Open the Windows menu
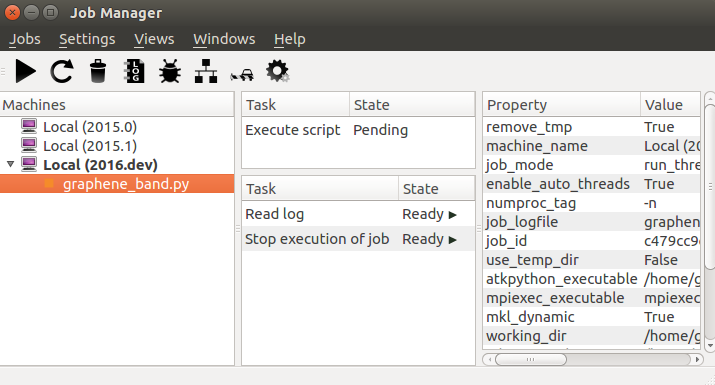The width and height of the screenshot is (715, 385). tap(224, 39)
